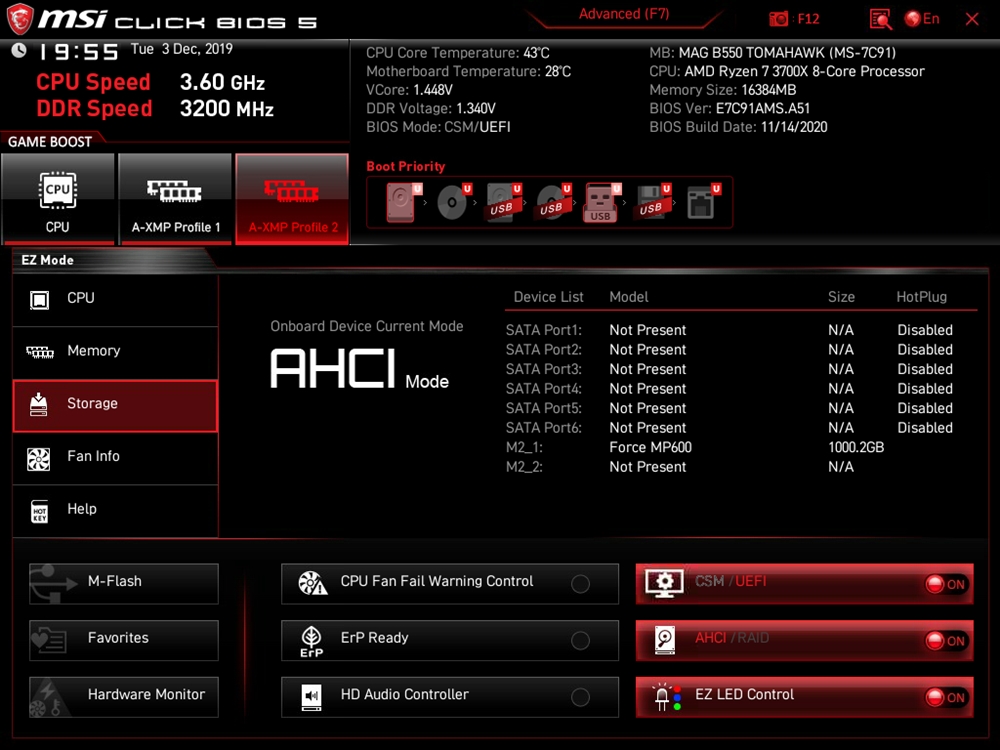This screenshot has height=750, width=1000.
Task: Click the Memory stick icon in sidebar
Action: [40, 352]
